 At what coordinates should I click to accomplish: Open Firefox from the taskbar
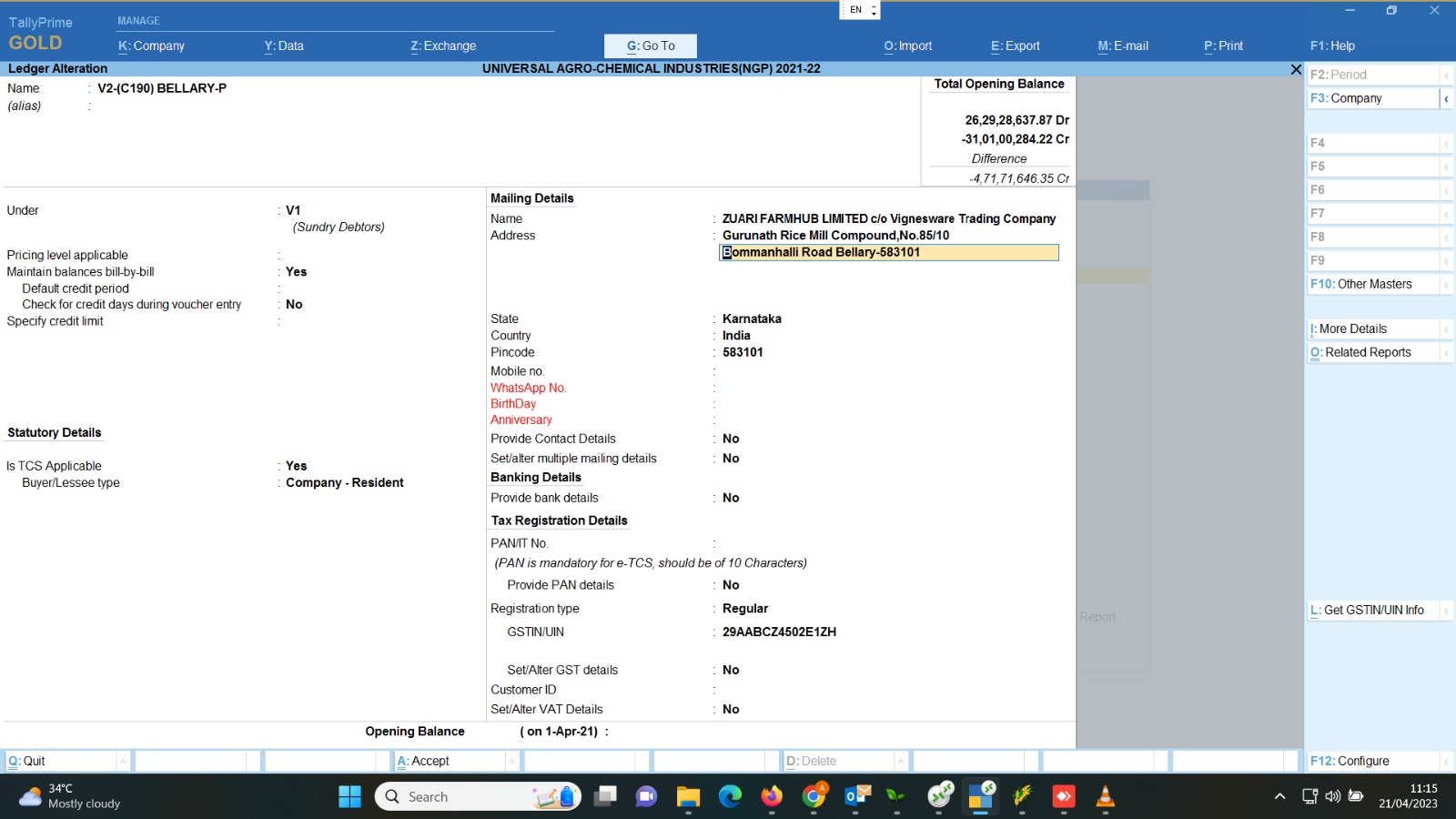click(x=772, y=797)
